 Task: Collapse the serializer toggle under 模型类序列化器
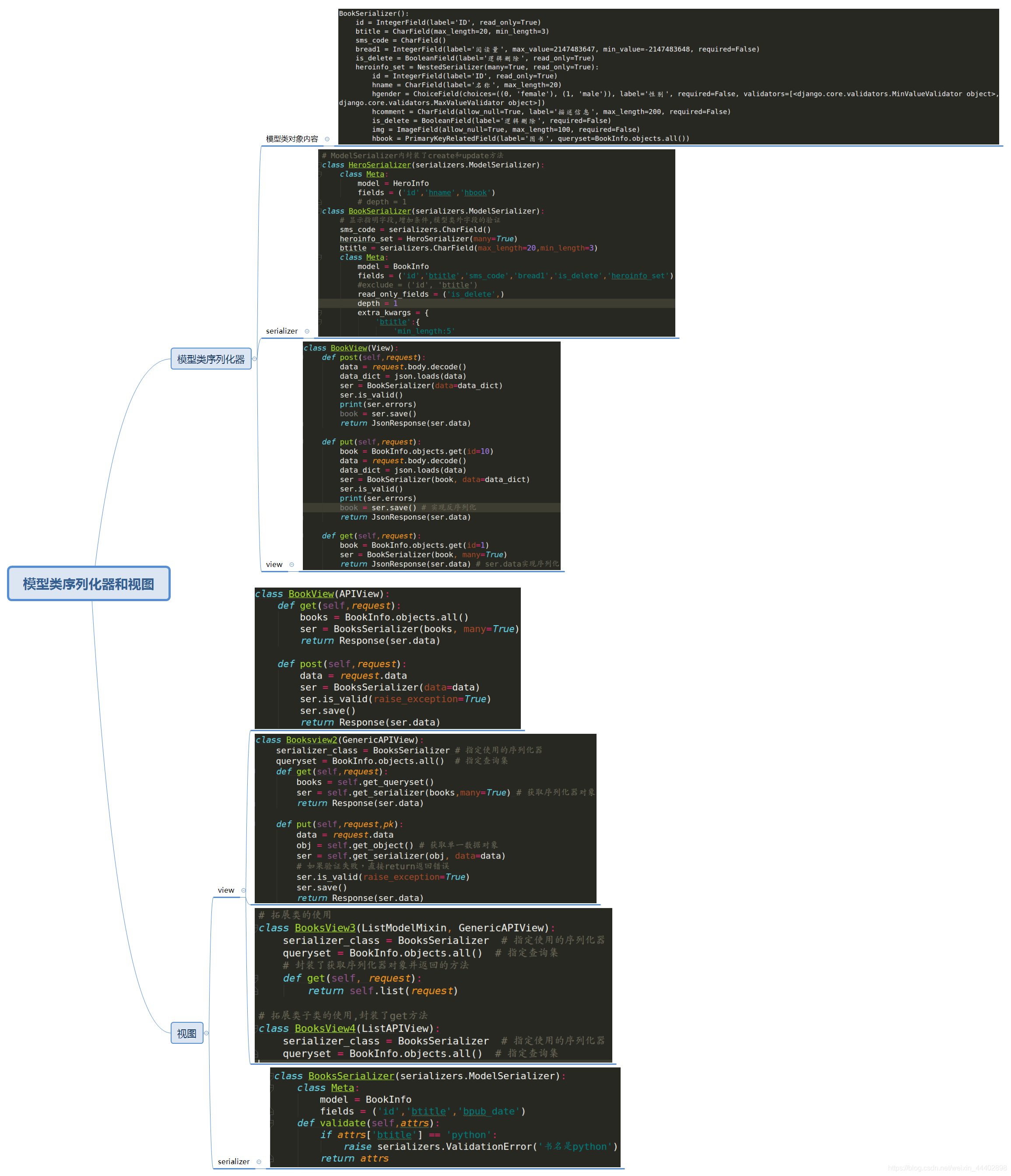point(307,331)
